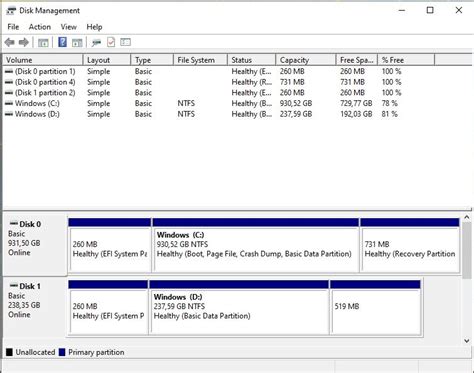
Task: Sort by the Status column header
Action: point(252,60)
